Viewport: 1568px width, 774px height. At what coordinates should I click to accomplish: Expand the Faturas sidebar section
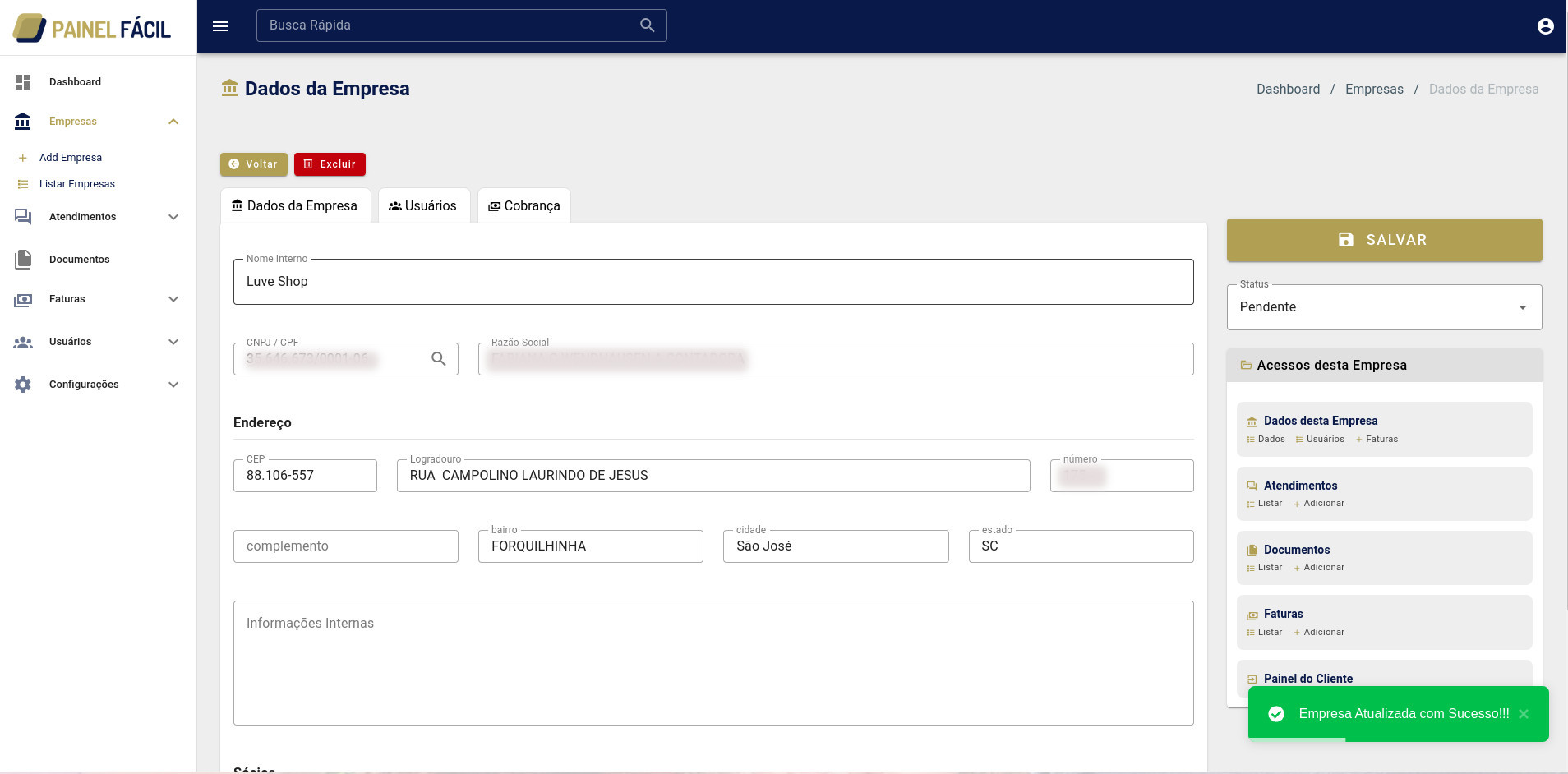pyautogui.click(x=173, y=299)
